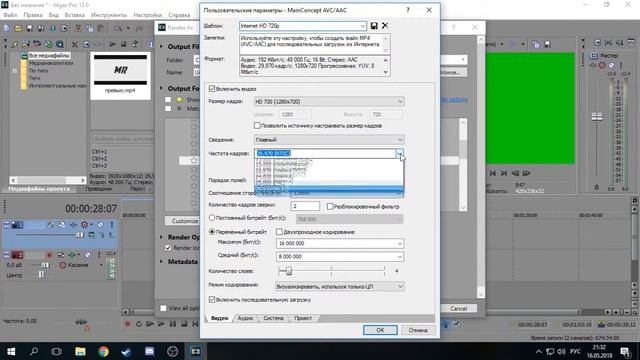The width and height of the screenshot is (640, 360).
Task: Expand the Metadata section in Render As
Action: click(x=162, y=262)
